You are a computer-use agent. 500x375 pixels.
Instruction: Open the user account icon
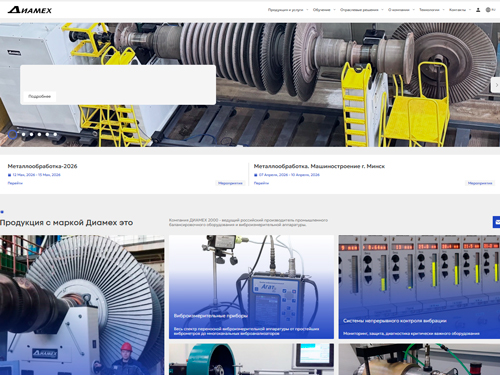click(x=478, y=10)
